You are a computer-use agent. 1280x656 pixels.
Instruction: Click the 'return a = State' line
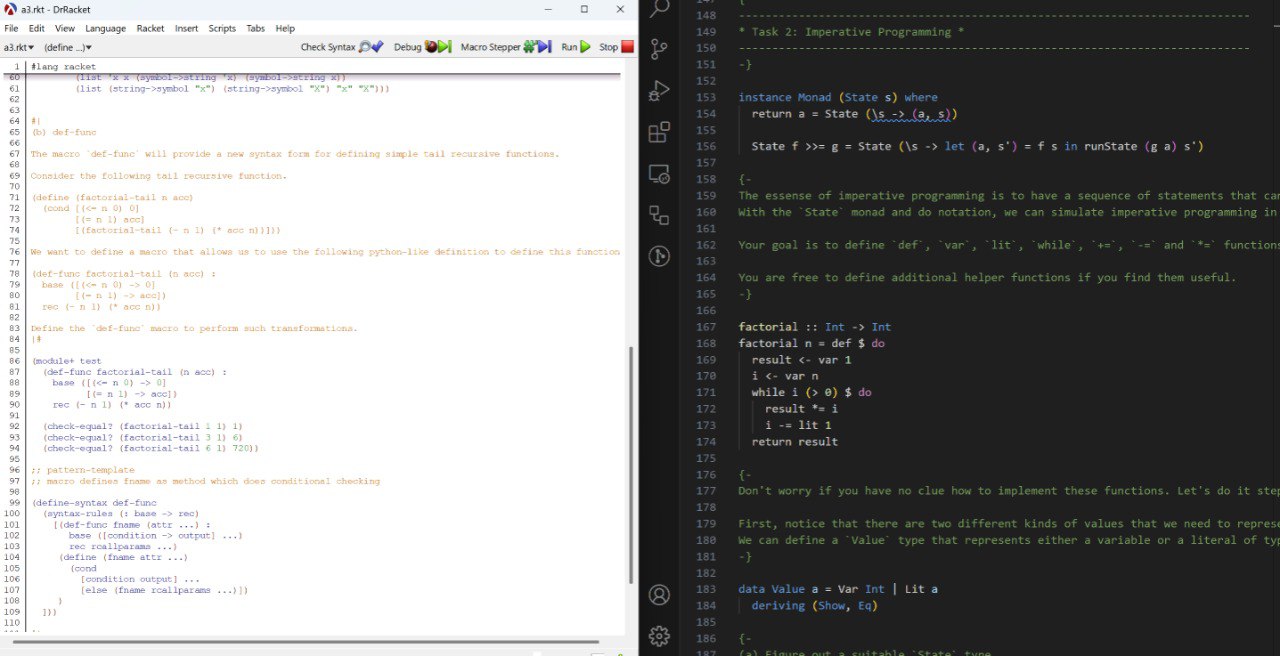[855, 114]
